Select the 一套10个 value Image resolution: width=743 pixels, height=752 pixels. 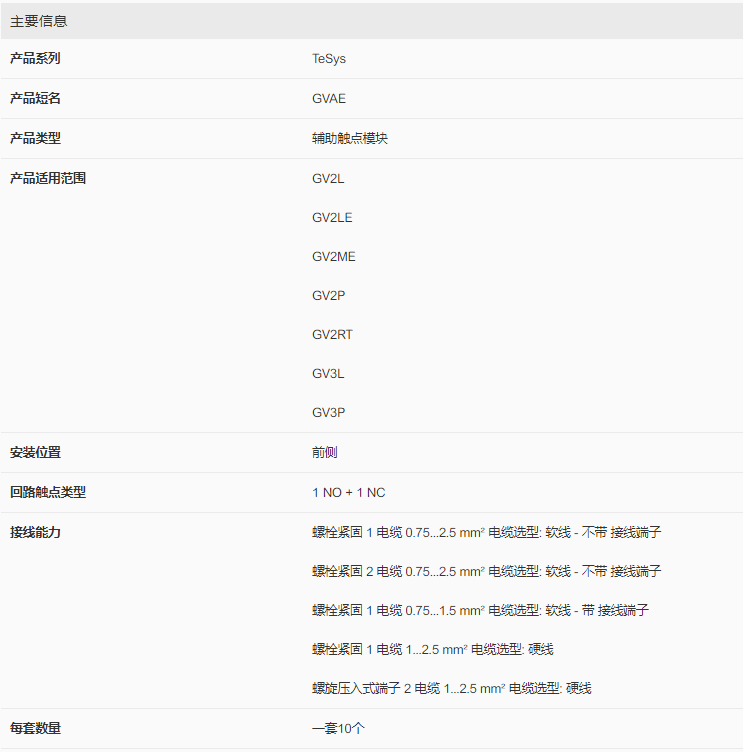(x=338, y=728)
